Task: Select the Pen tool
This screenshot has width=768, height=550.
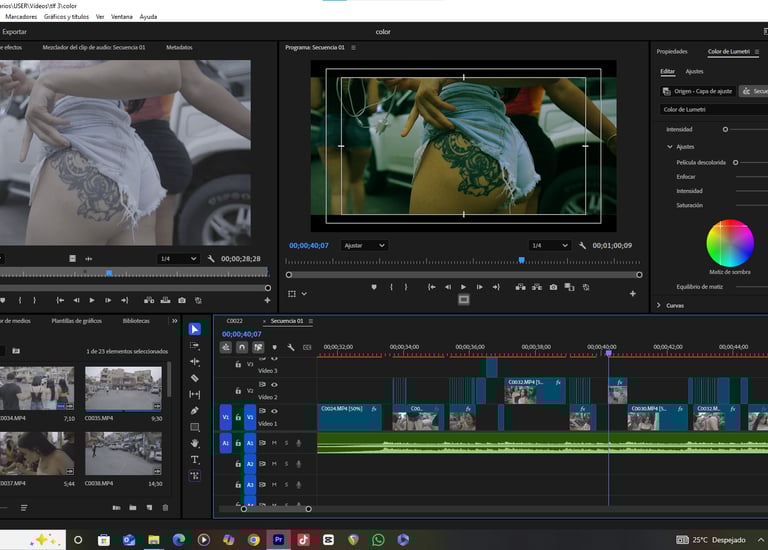Action: (x=195, y=410)
